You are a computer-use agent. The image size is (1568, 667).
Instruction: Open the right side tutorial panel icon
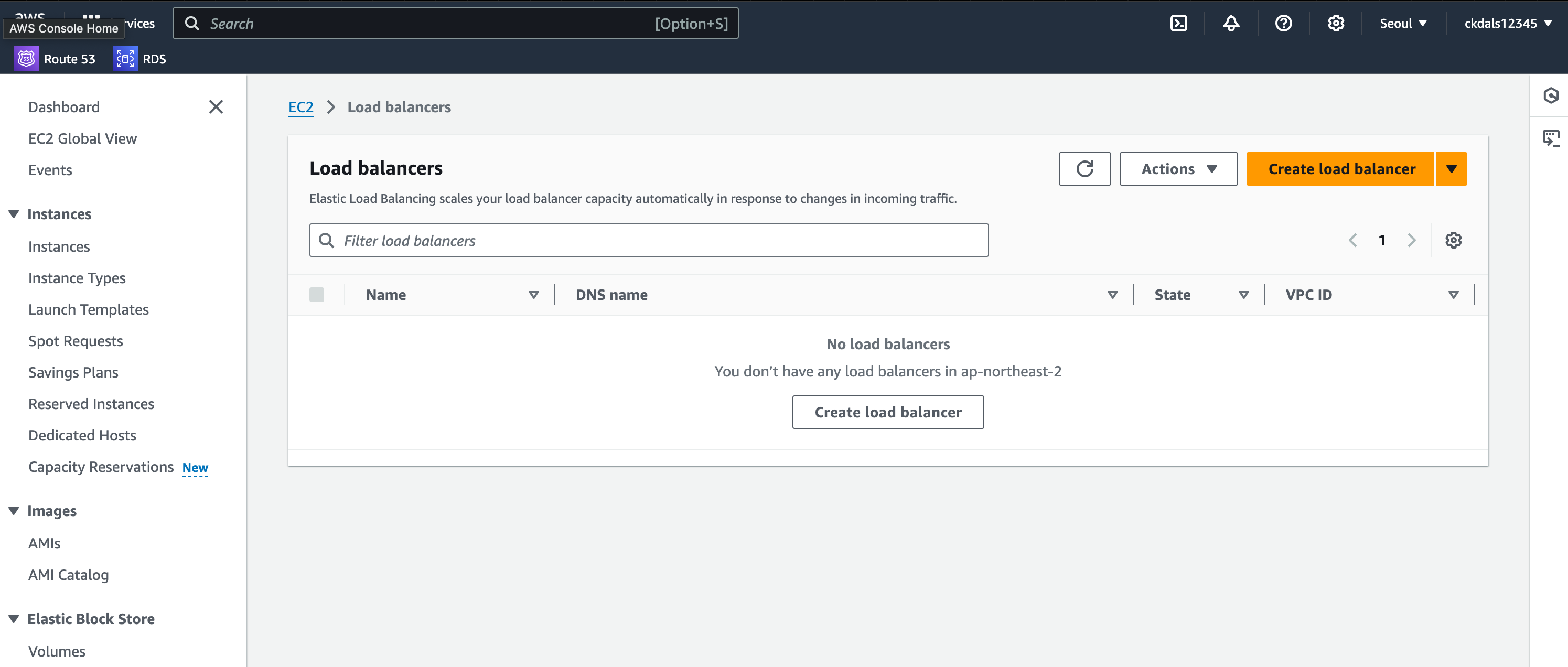click(1550, 138)
